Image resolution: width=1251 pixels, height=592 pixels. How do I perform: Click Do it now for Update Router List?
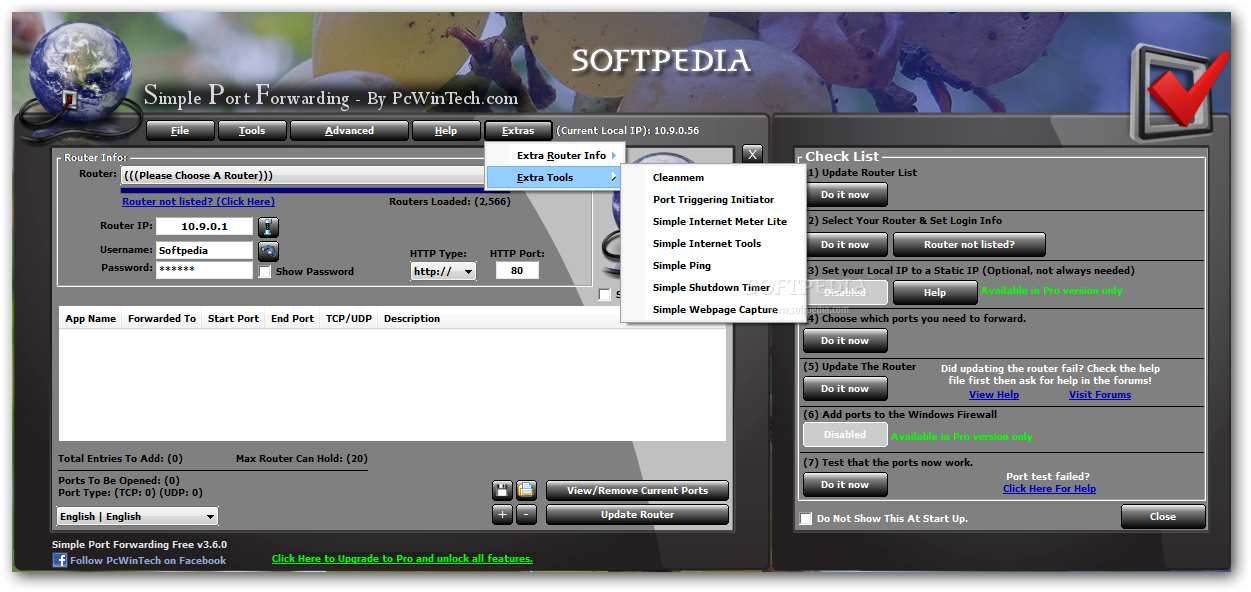(845, 195)
